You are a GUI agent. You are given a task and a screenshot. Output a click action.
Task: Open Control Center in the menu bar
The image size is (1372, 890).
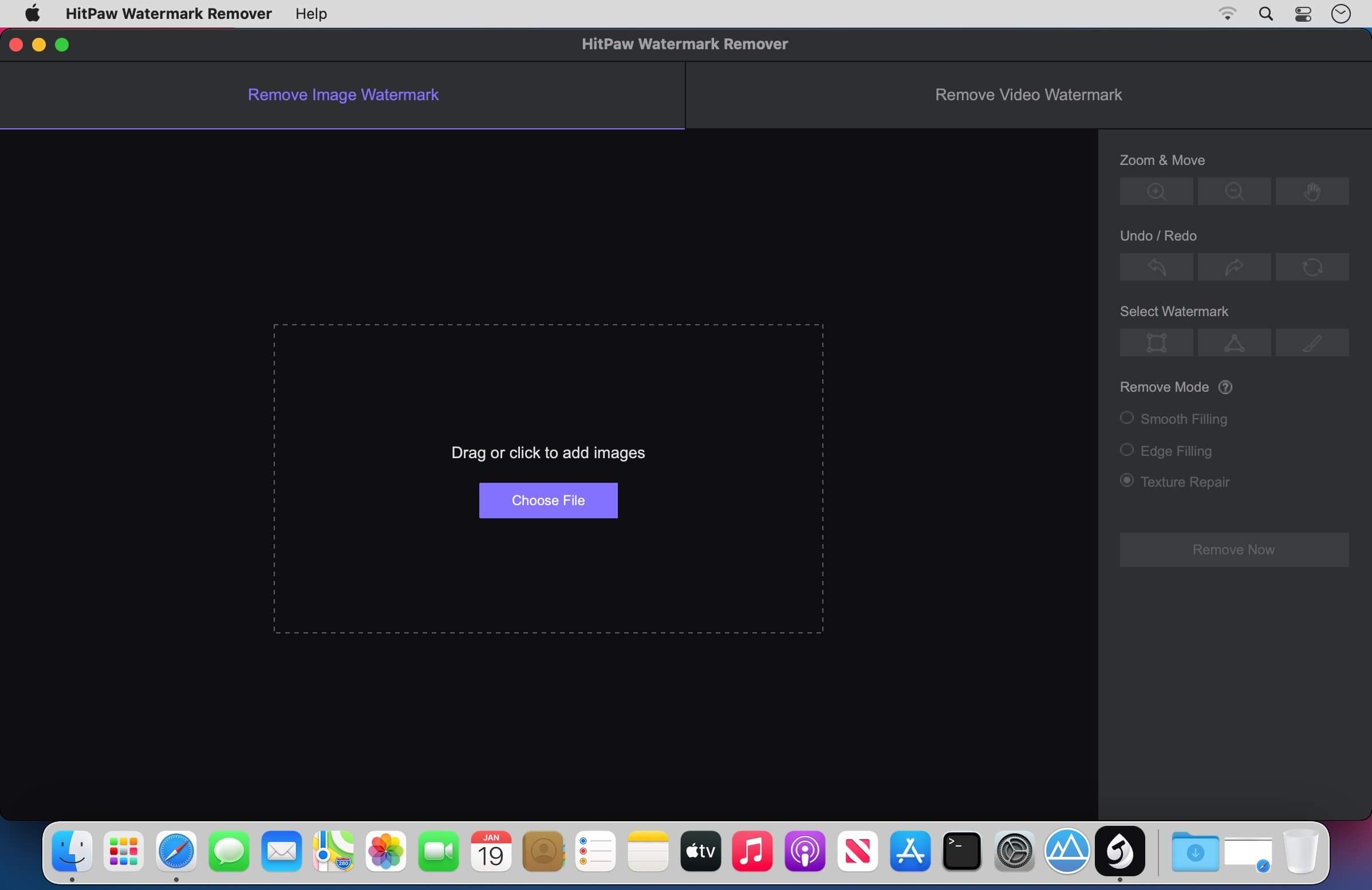1302,13
